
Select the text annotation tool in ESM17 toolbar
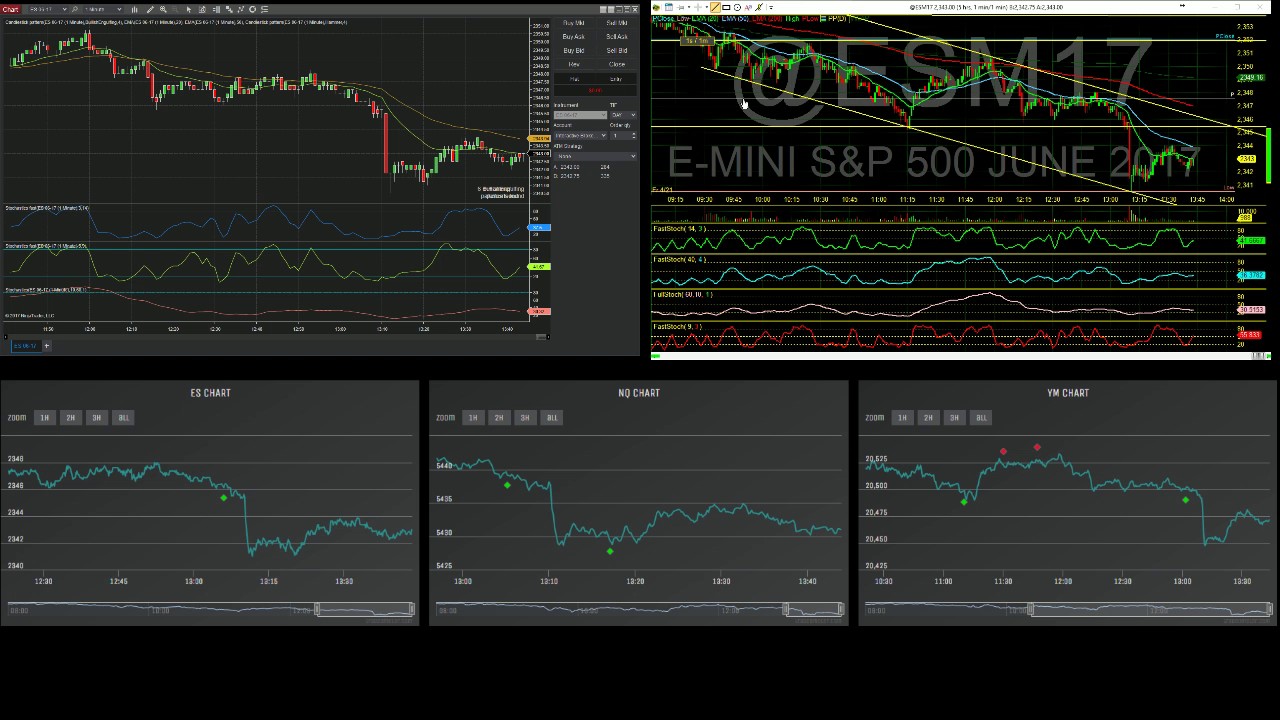(x=748, y=7)
